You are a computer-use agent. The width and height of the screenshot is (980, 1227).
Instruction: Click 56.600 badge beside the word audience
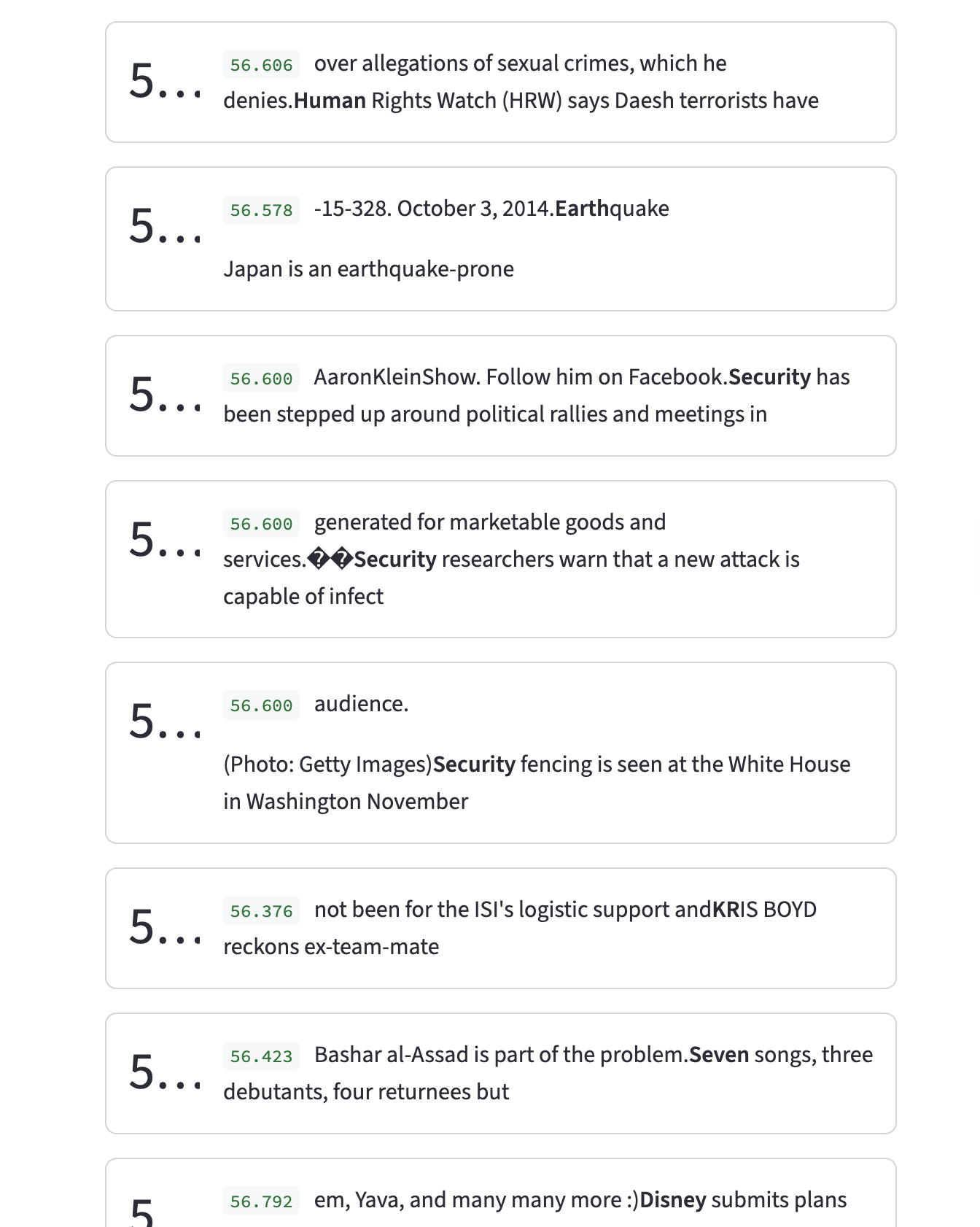(261, 705)
